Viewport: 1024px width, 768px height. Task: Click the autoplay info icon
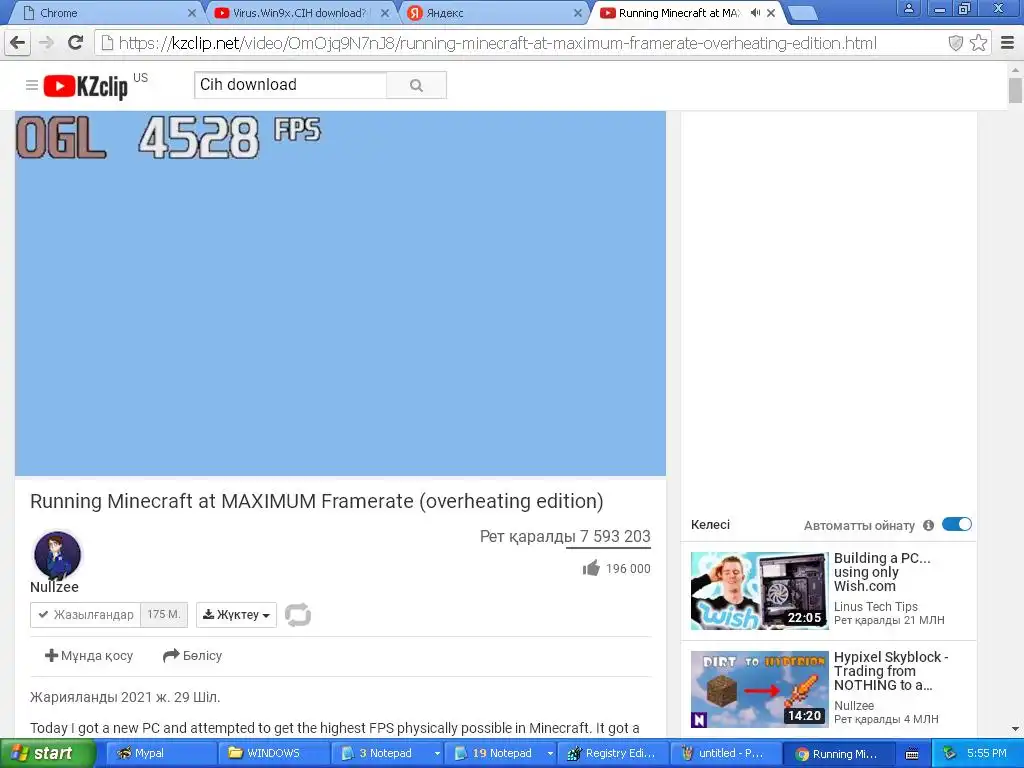coord(928,525)
